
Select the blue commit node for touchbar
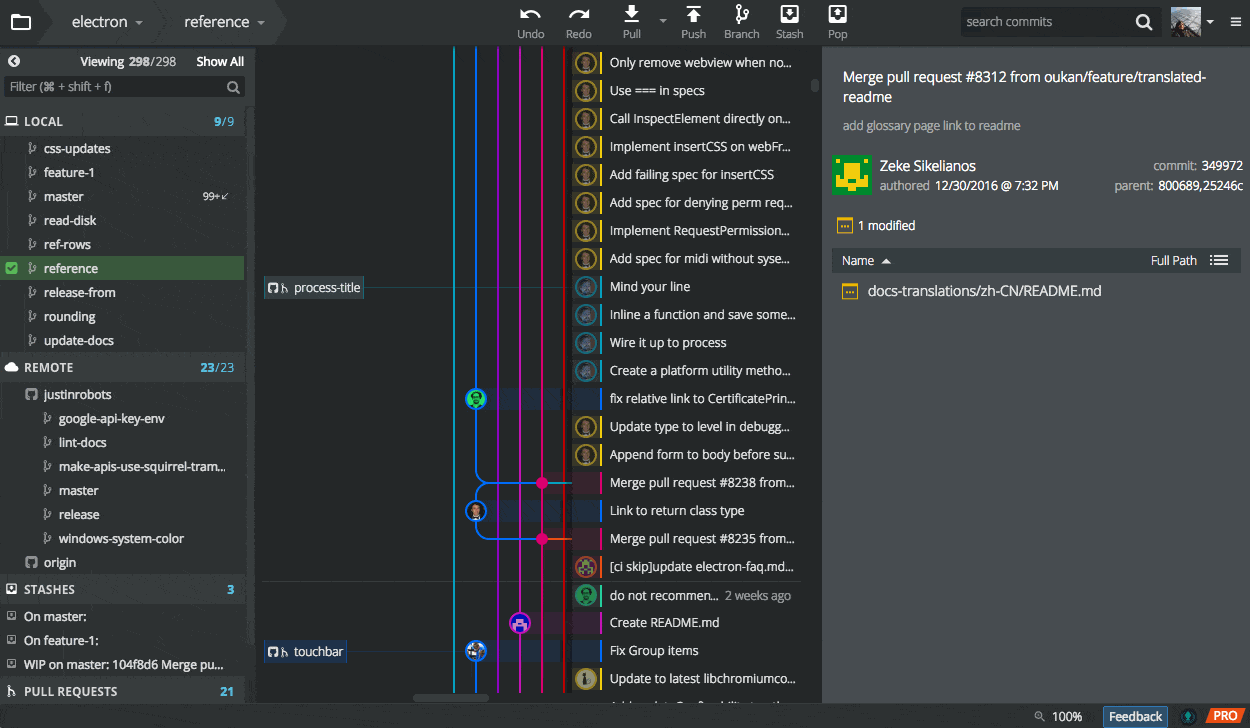tap(476, 652)
